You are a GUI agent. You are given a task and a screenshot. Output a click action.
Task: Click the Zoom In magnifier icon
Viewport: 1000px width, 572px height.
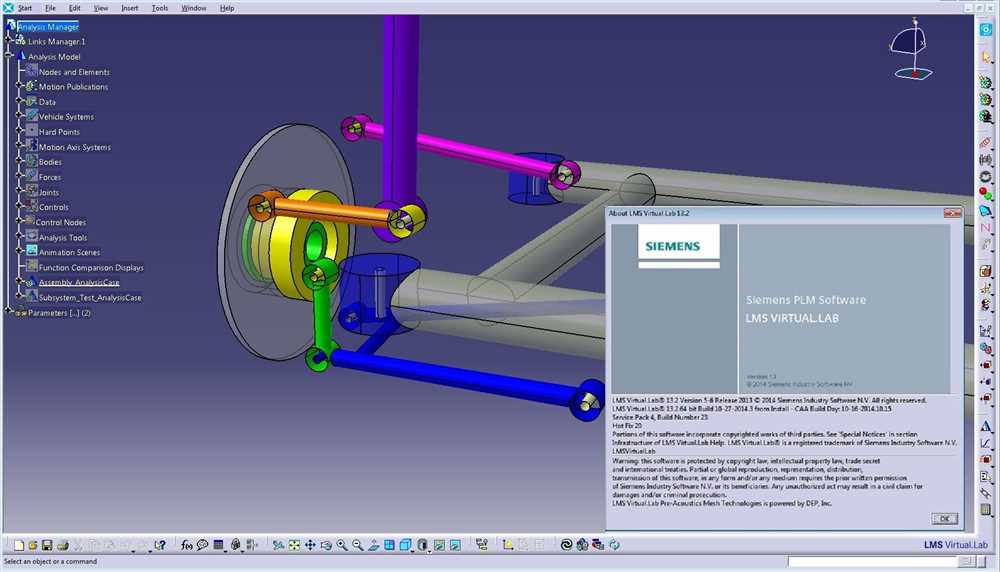pyautogui.click(x=342, y=545)
